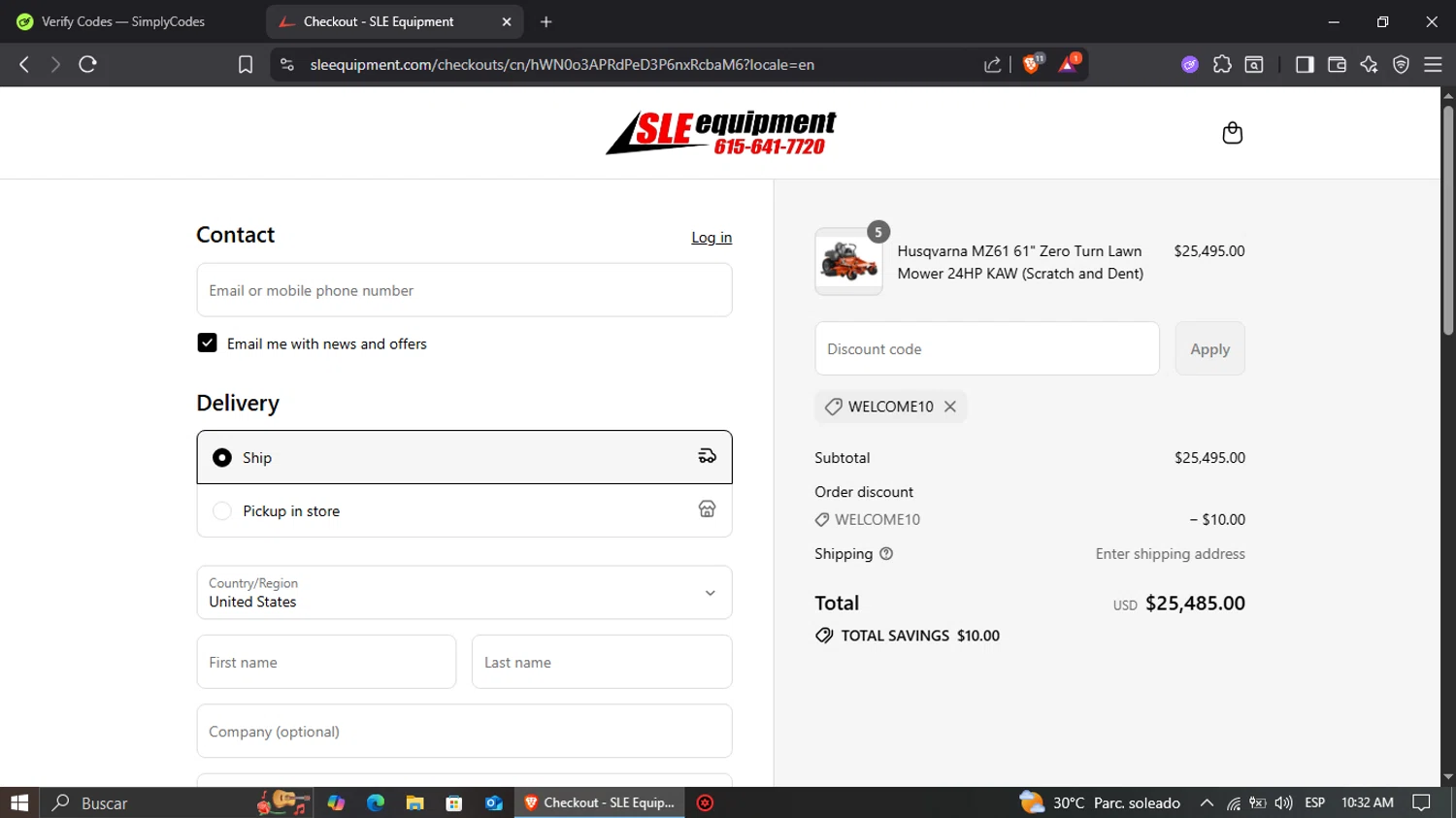This screenshot has height=818, width=1456.
Task: Toggle the browser sidebar panel
Action: coord(1305,64)
